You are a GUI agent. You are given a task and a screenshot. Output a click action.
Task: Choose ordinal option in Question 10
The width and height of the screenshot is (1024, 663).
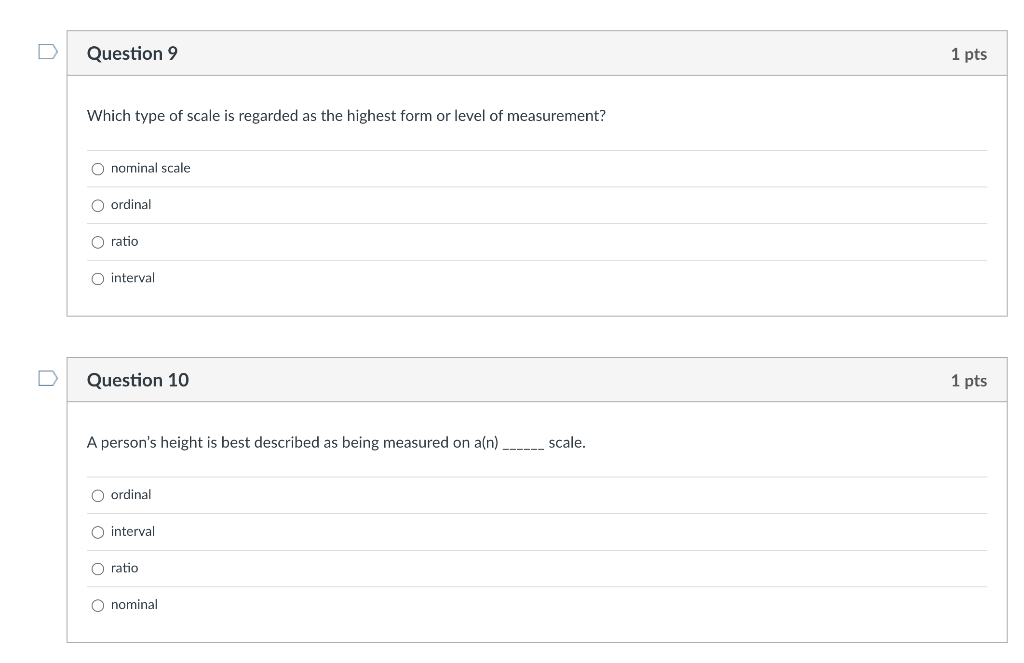[98, 494]
